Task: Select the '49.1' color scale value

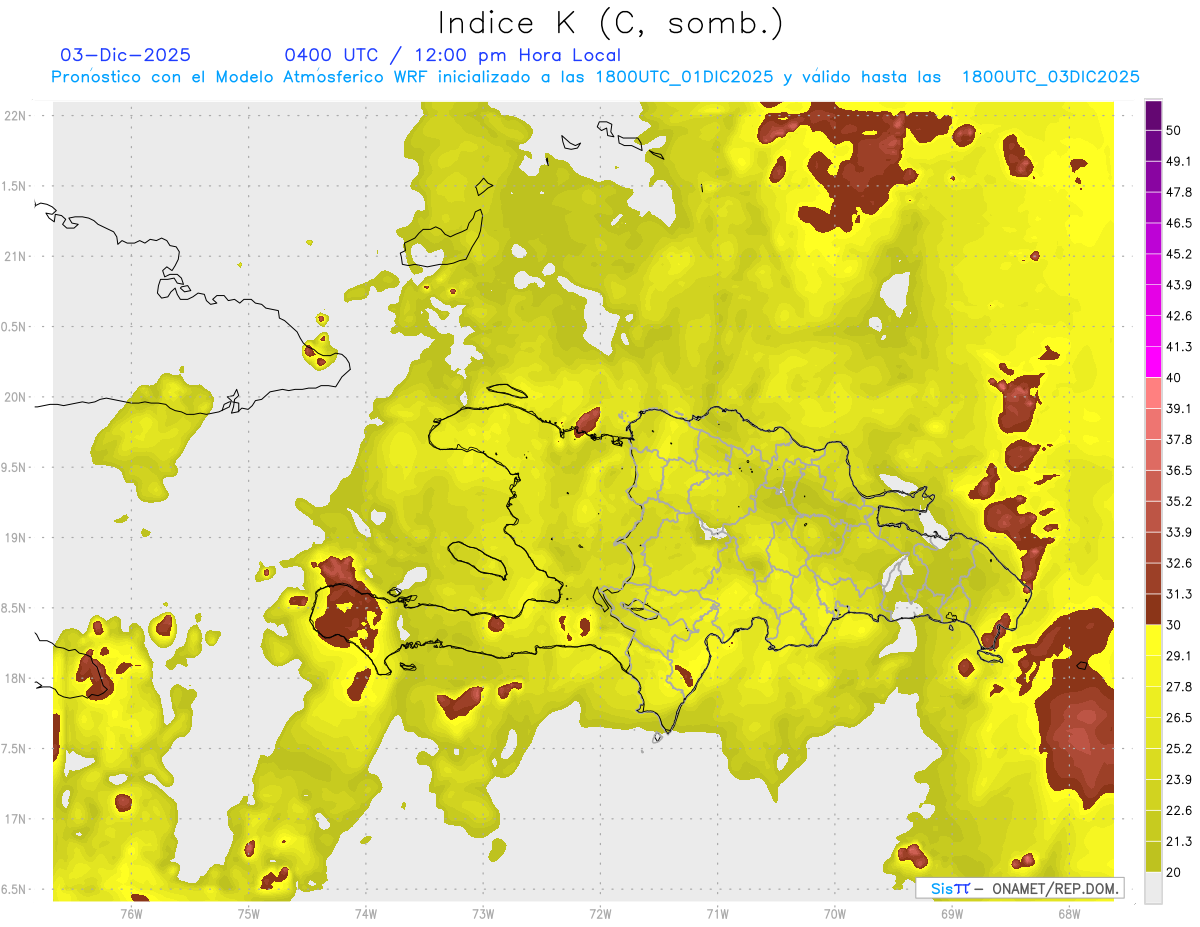Action: (x=1179, y=161)
